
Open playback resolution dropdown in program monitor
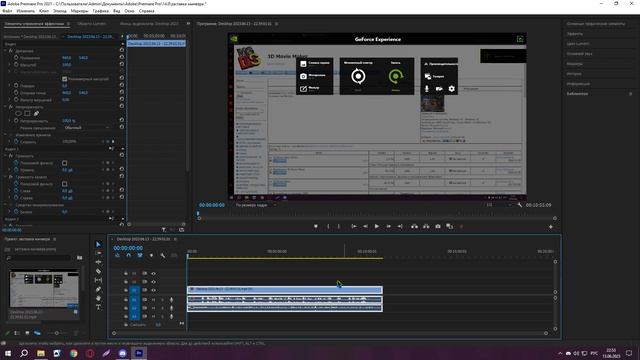tap(499, 205)
